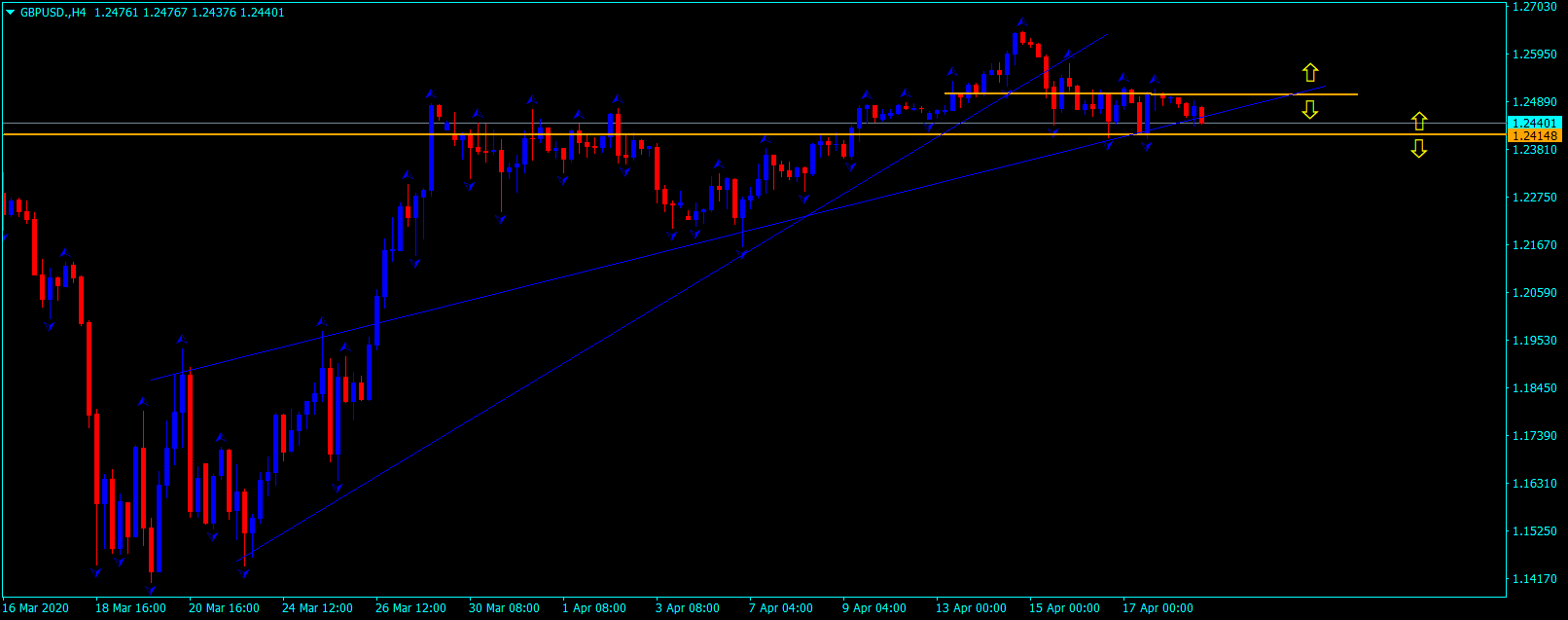Viewport: 1568px width, 620px height.
Task: Click the 1.16310 price axis label
Action: (1535, 484)
